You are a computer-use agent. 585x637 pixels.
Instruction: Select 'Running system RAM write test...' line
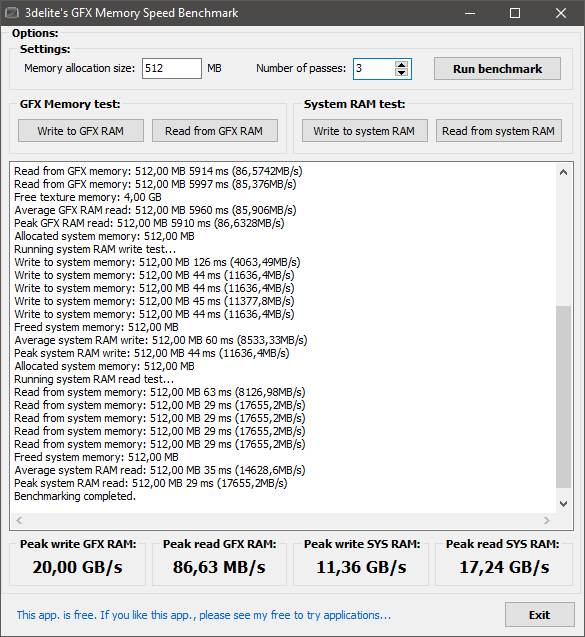pyautogui.click(x=95, y=249)
